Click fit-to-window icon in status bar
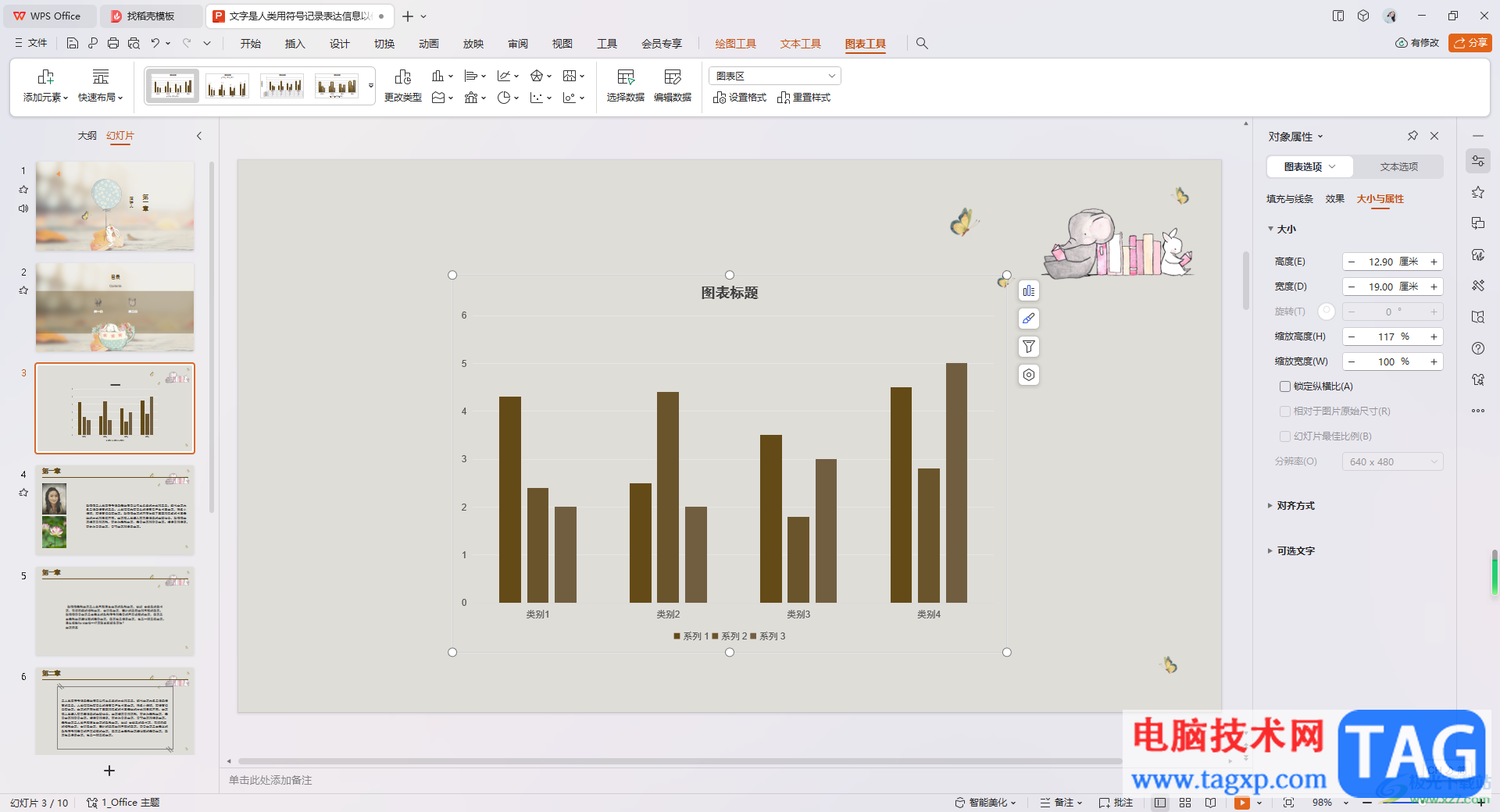 (1288, 803)
